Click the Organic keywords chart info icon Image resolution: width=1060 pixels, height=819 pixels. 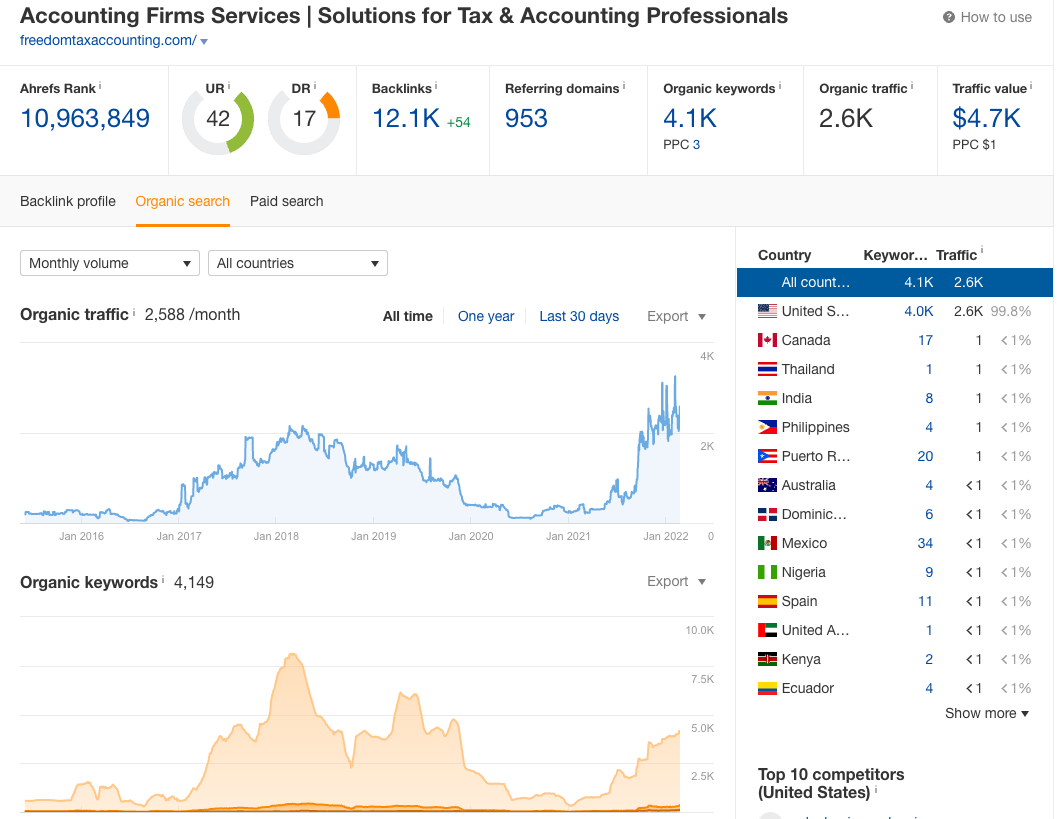tap(163, 580)
